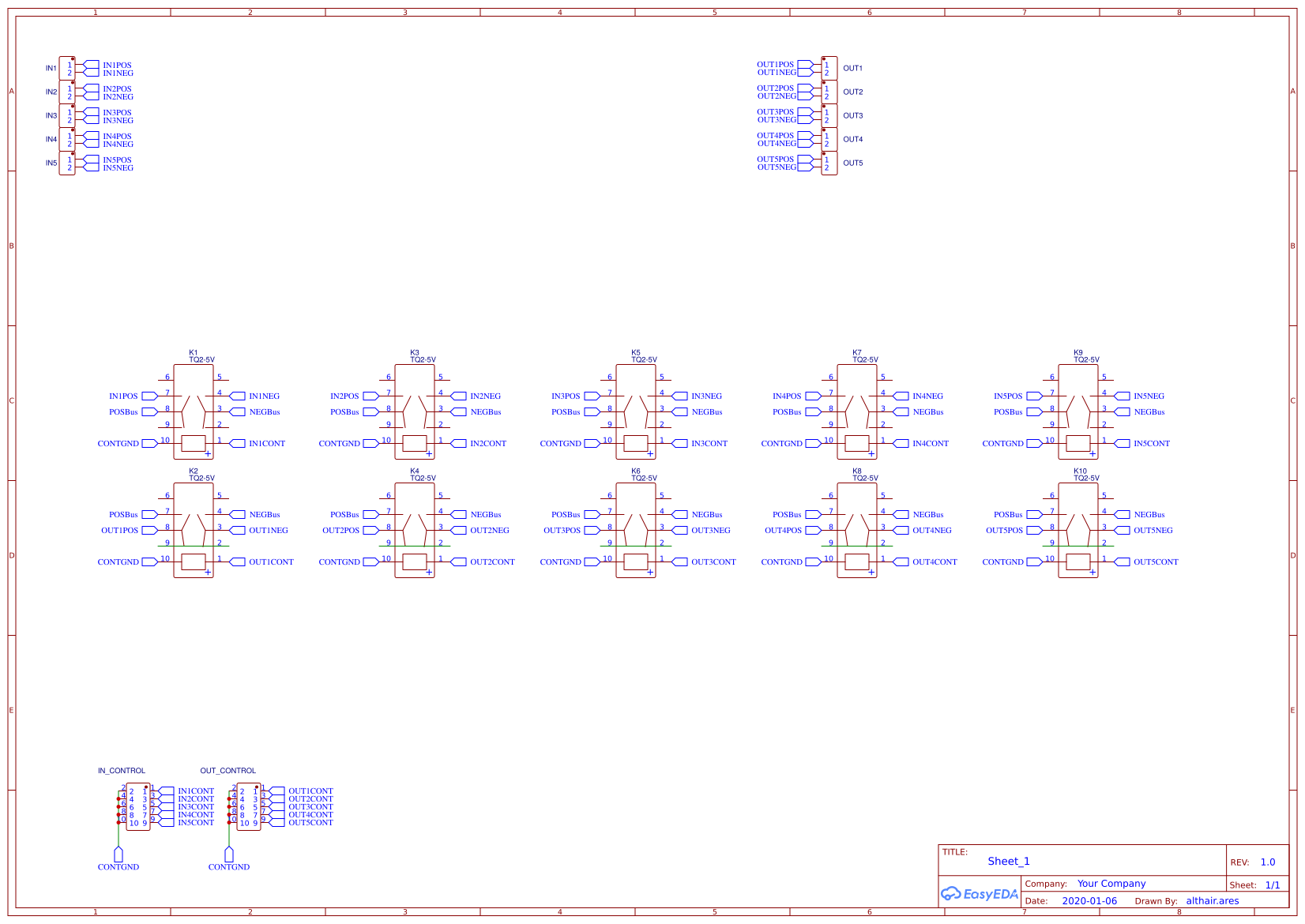Select the OUT5 two-pin connector symbol
Viewport: 1305px width, 924px height.
click(x=829, y=163)
